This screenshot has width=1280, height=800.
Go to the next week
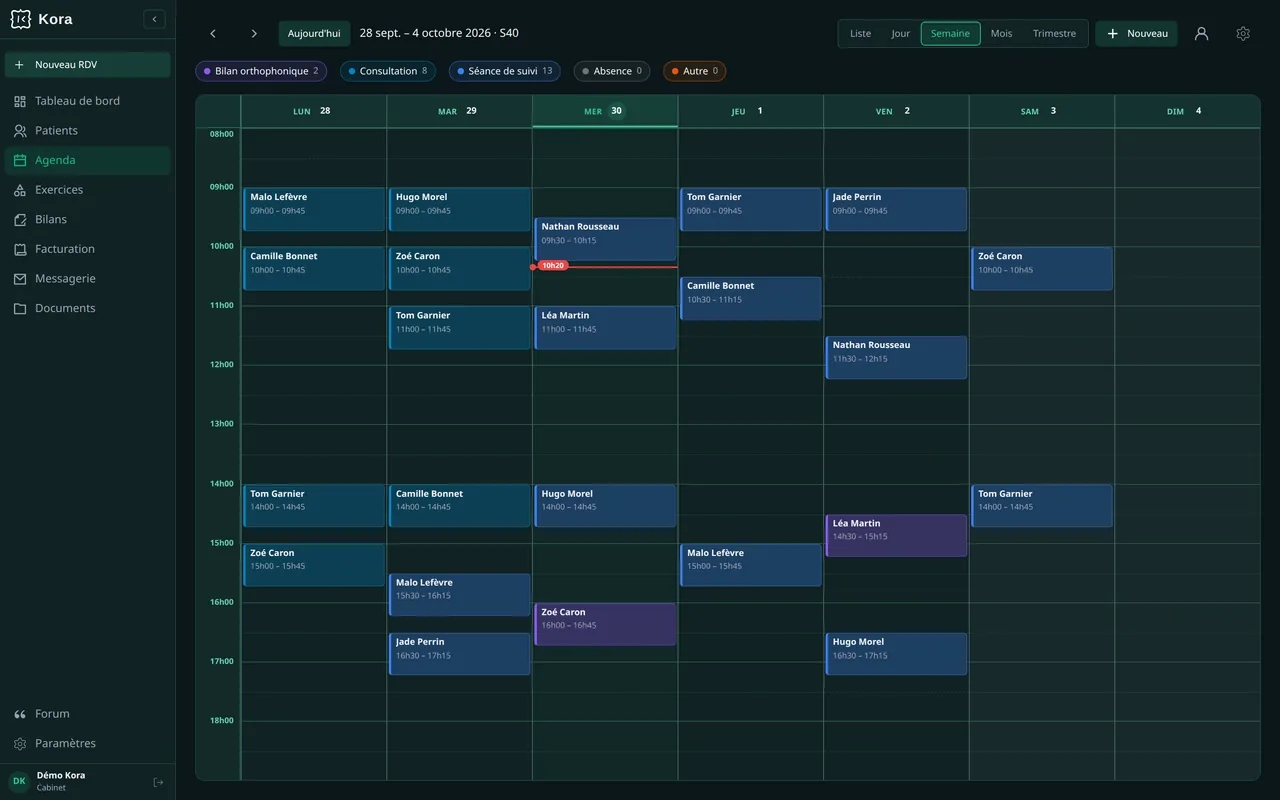coord(254,33)
